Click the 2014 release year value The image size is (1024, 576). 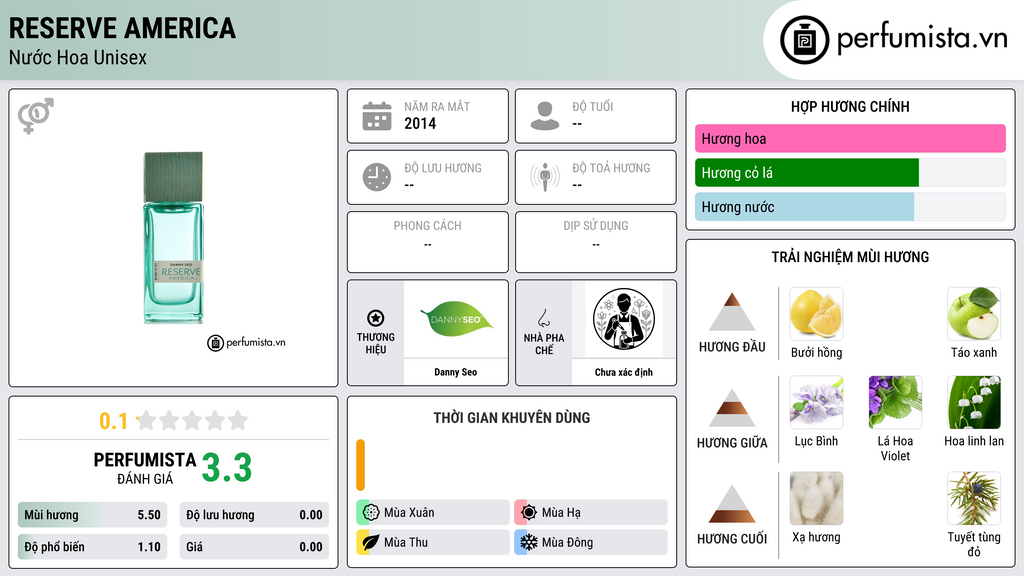tap(420, 123)
